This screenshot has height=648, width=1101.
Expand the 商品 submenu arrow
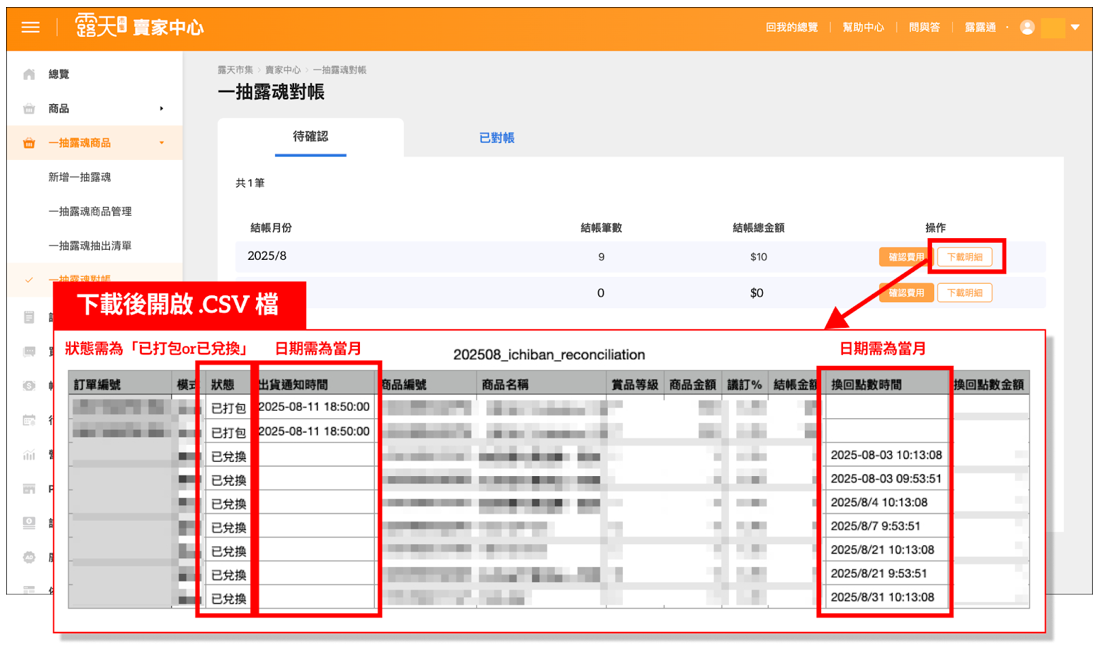tap(161, 109)
